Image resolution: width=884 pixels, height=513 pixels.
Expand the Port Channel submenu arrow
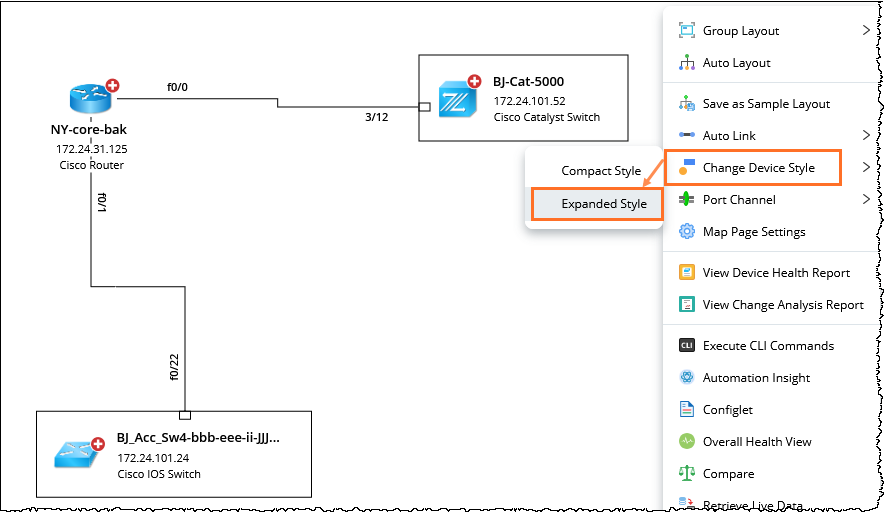[866, 200]
